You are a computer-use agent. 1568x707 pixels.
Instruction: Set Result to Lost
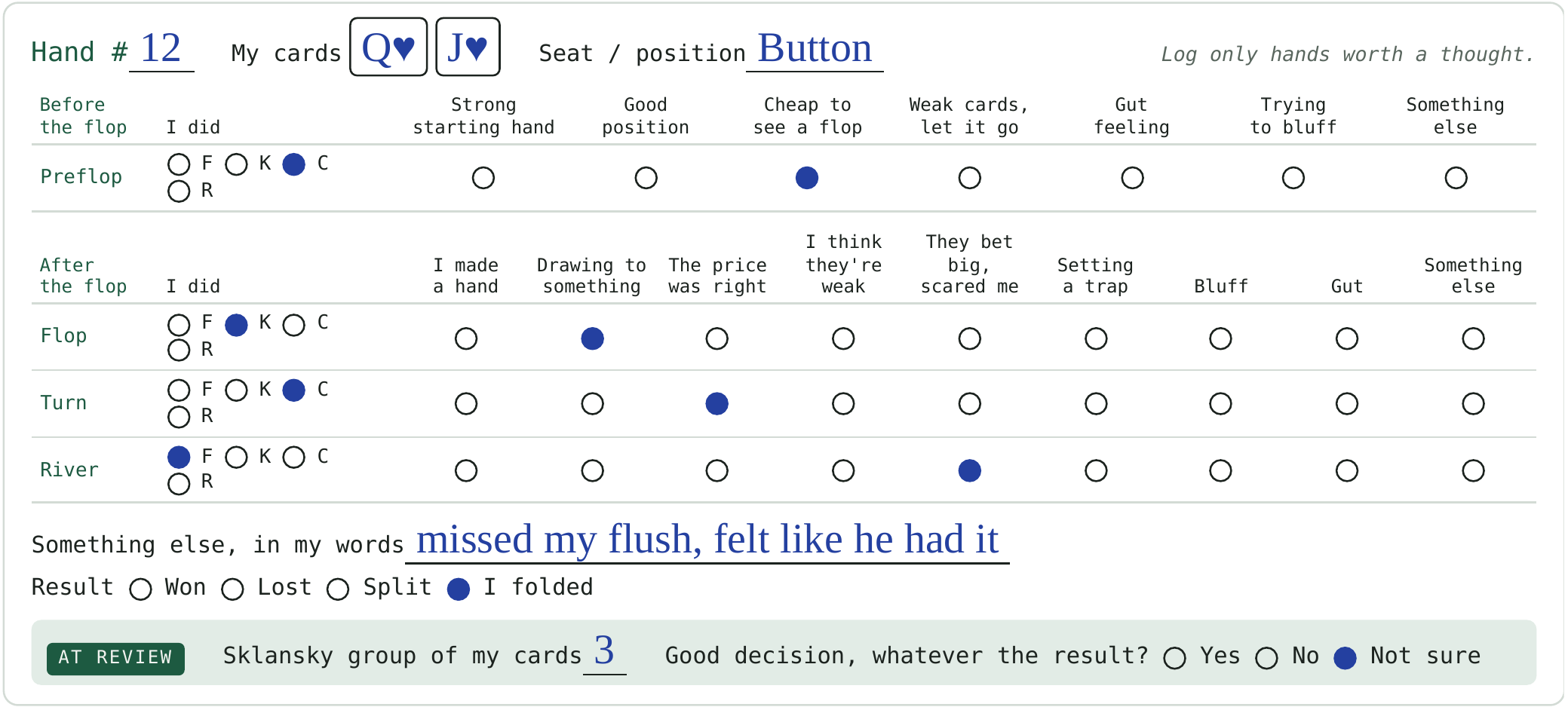(x=233, y=589)
